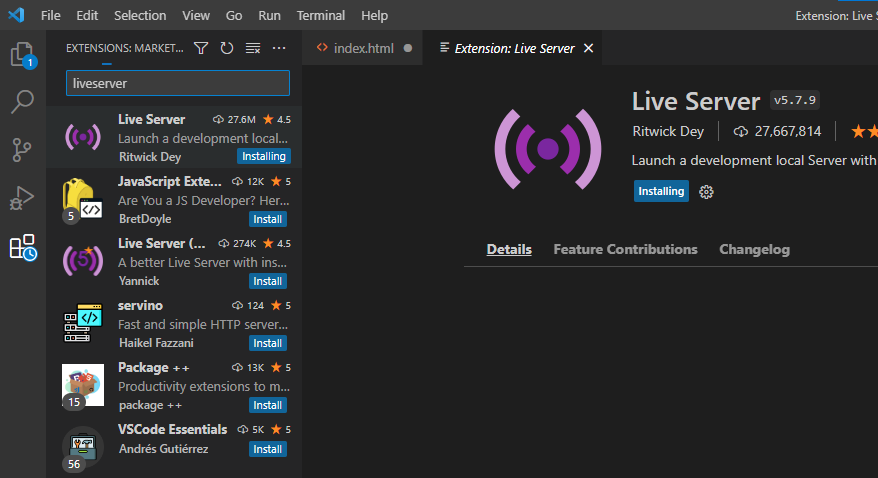Screen dimensions: 878x478
Task: Click Ritwick Dey publisher link on details page
Action: (668, 132)
